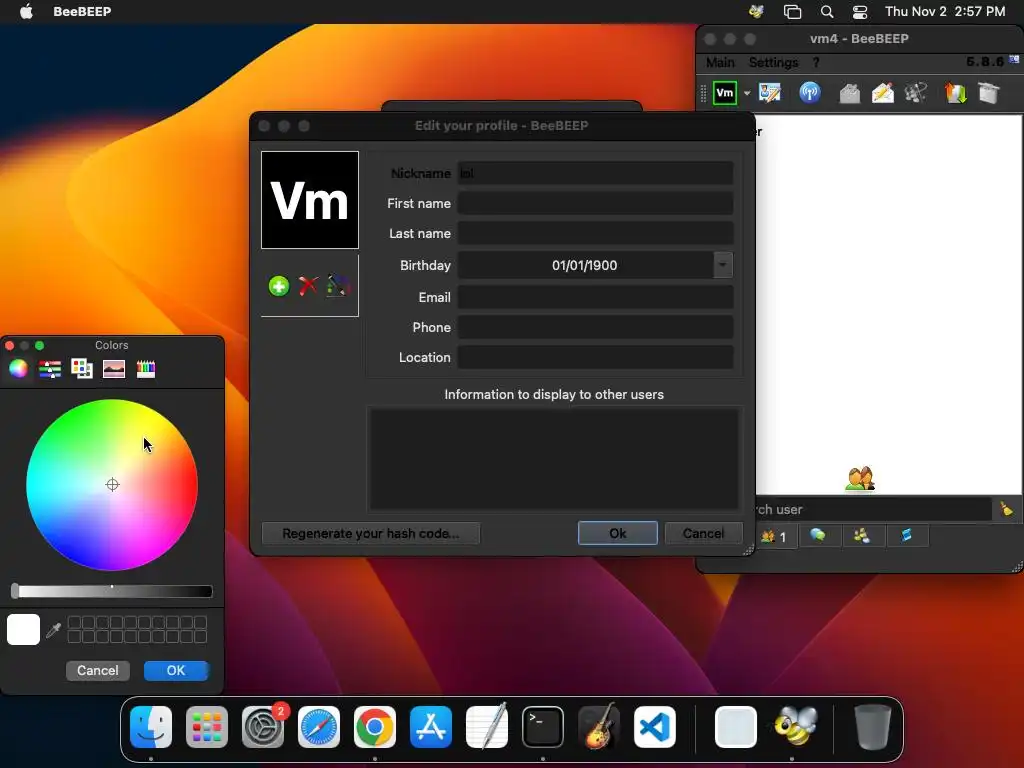Click the Vm avatar thumbnail in profile dialog
The image size is (1024, 768).
(310, 200)
